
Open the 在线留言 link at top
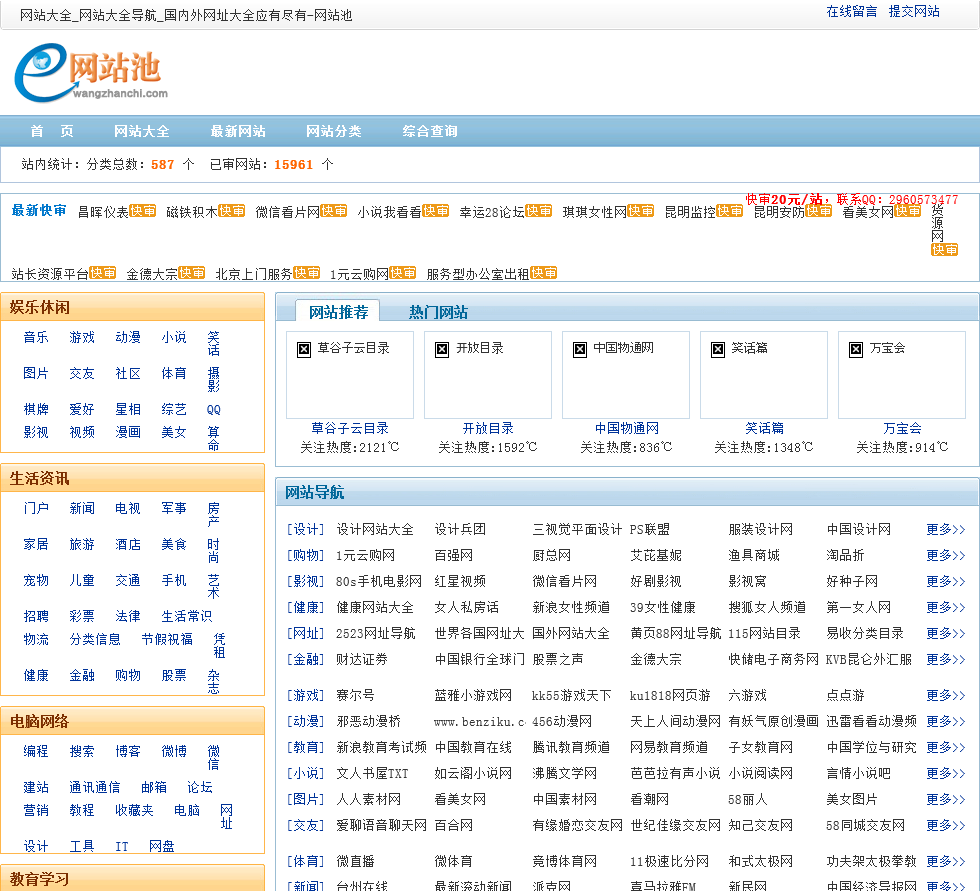pyautogui.click(x=852, y=11)
